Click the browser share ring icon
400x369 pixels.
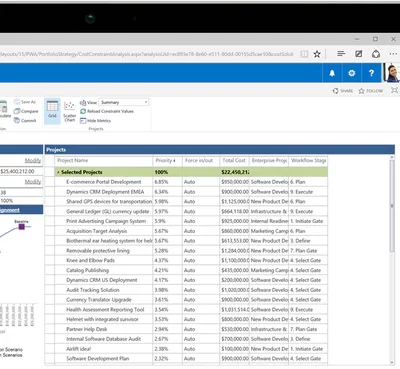coord(376,54)
